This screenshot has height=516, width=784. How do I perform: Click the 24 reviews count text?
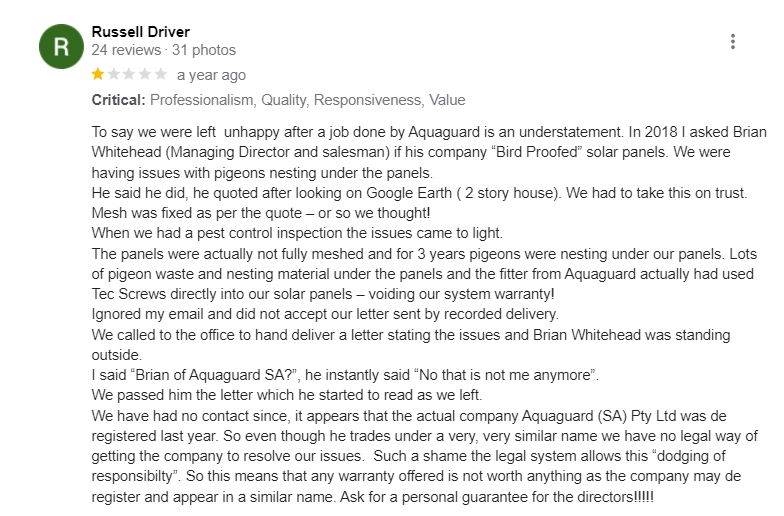pyautogui.click(x=126, y=50)
